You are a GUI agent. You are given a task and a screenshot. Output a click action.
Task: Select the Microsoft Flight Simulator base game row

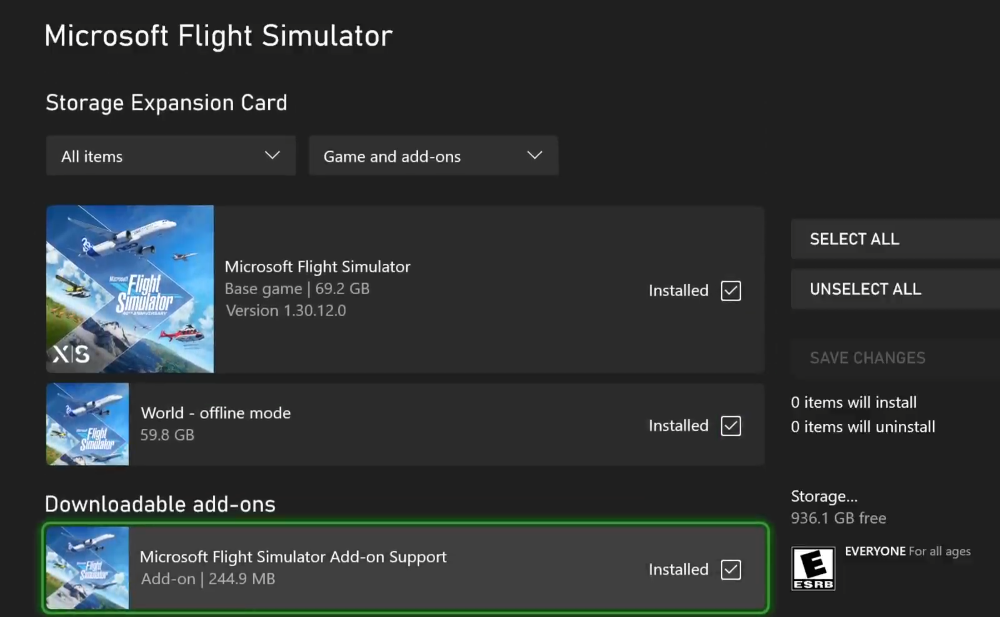pyautogui.click(x=450, y=289)
